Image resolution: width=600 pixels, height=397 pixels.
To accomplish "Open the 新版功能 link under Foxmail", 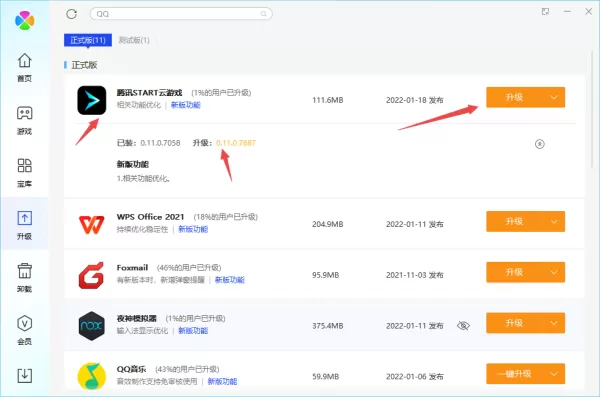I will point(230,280).
